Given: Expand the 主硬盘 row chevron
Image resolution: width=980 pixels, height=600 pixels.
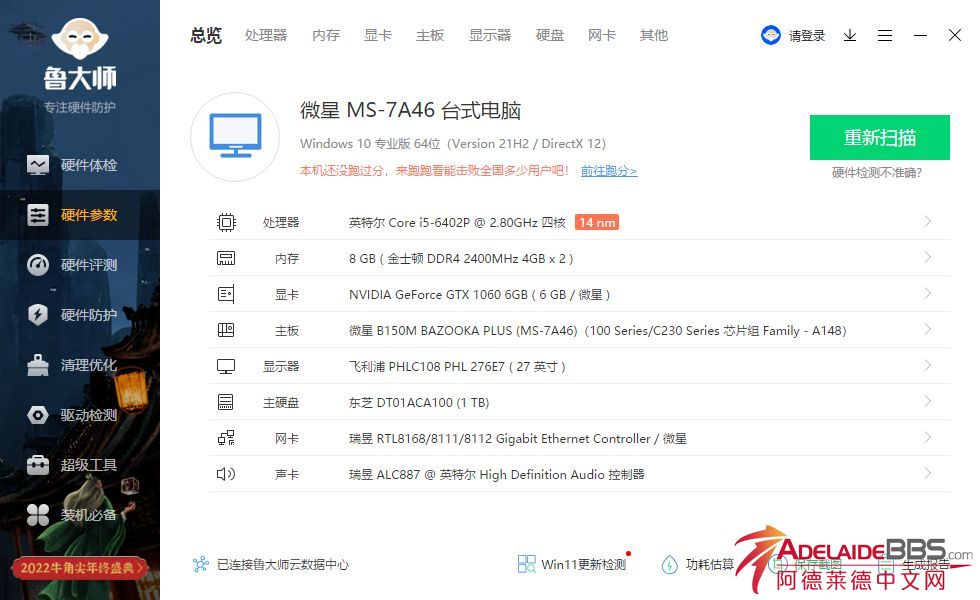Looking at the screenshot, I should pos(928,401).
